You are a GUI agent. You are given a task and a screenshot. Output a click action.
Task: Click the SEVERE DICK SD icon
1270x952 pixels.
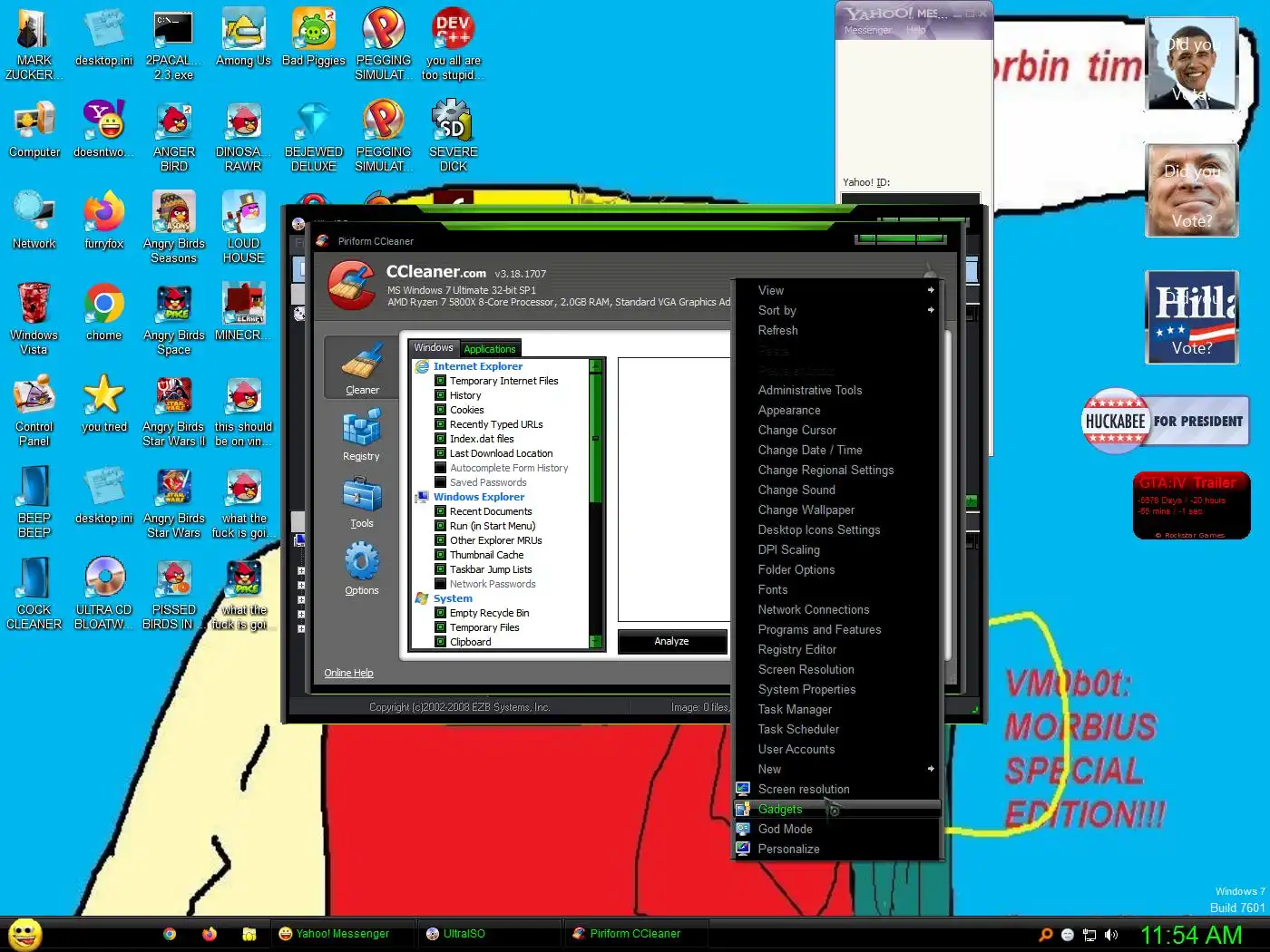click(453, 135)
